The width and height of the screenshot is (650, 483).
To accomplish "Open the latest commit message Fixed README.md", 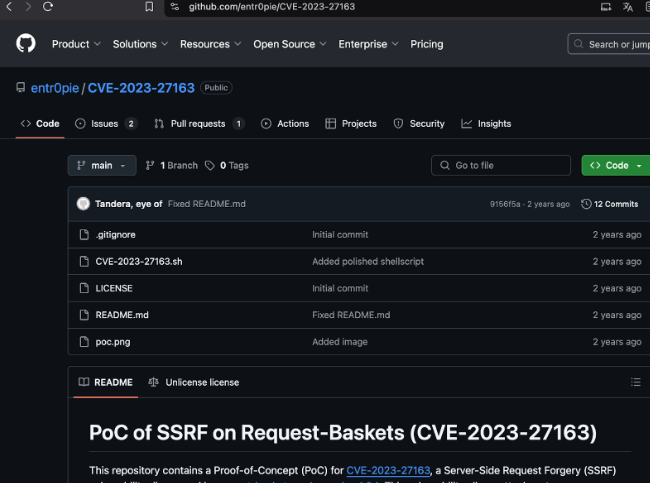I will 206,204.
